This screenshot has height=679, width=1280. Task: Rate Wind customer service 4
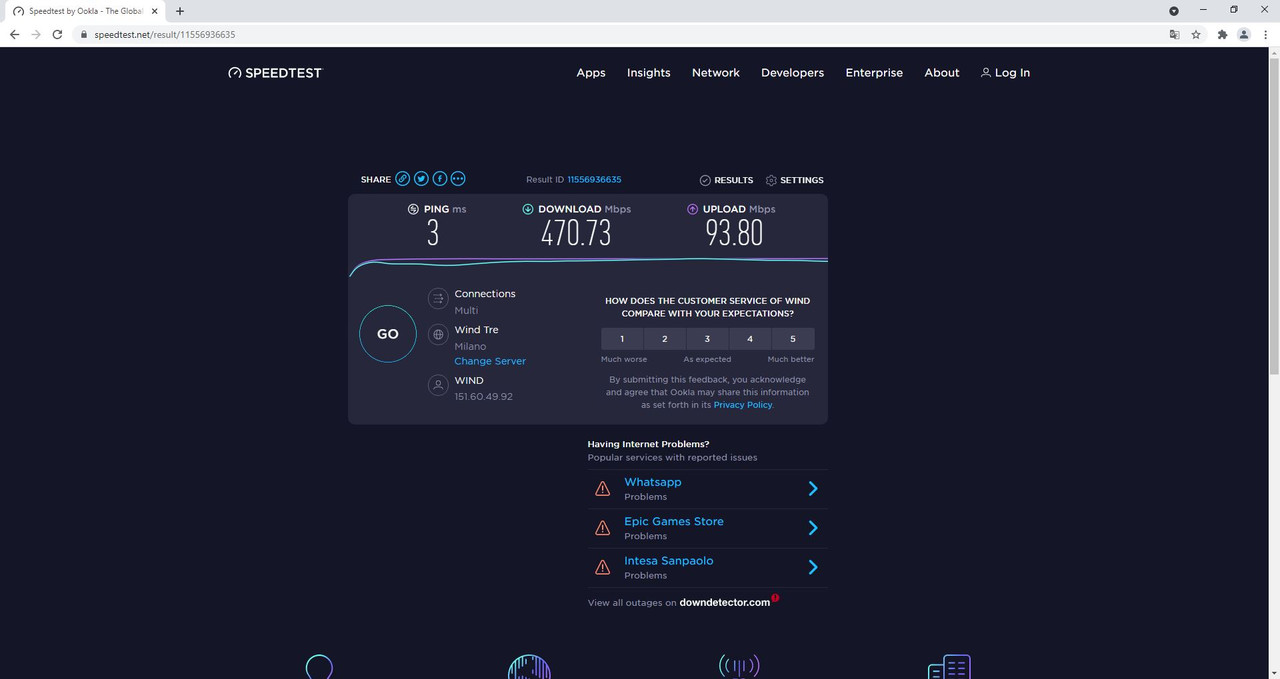click(750, 339)
